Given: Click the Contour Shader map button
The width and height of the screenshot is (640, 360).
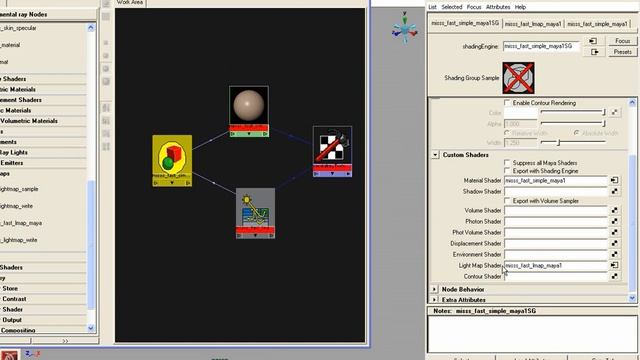Looking at the screenshot, I should pyautogui.click(x=614, y=276).
